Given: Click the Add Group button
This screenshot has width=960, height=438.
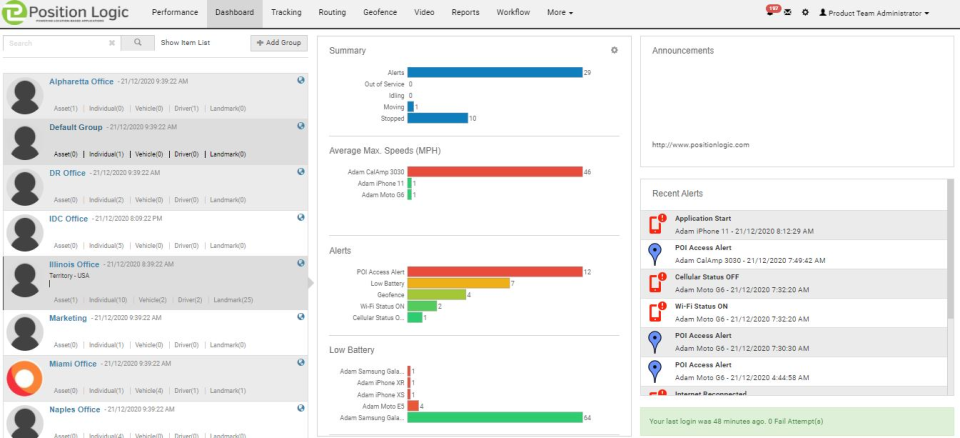Looking at the screenshot, I should [279, 43].
